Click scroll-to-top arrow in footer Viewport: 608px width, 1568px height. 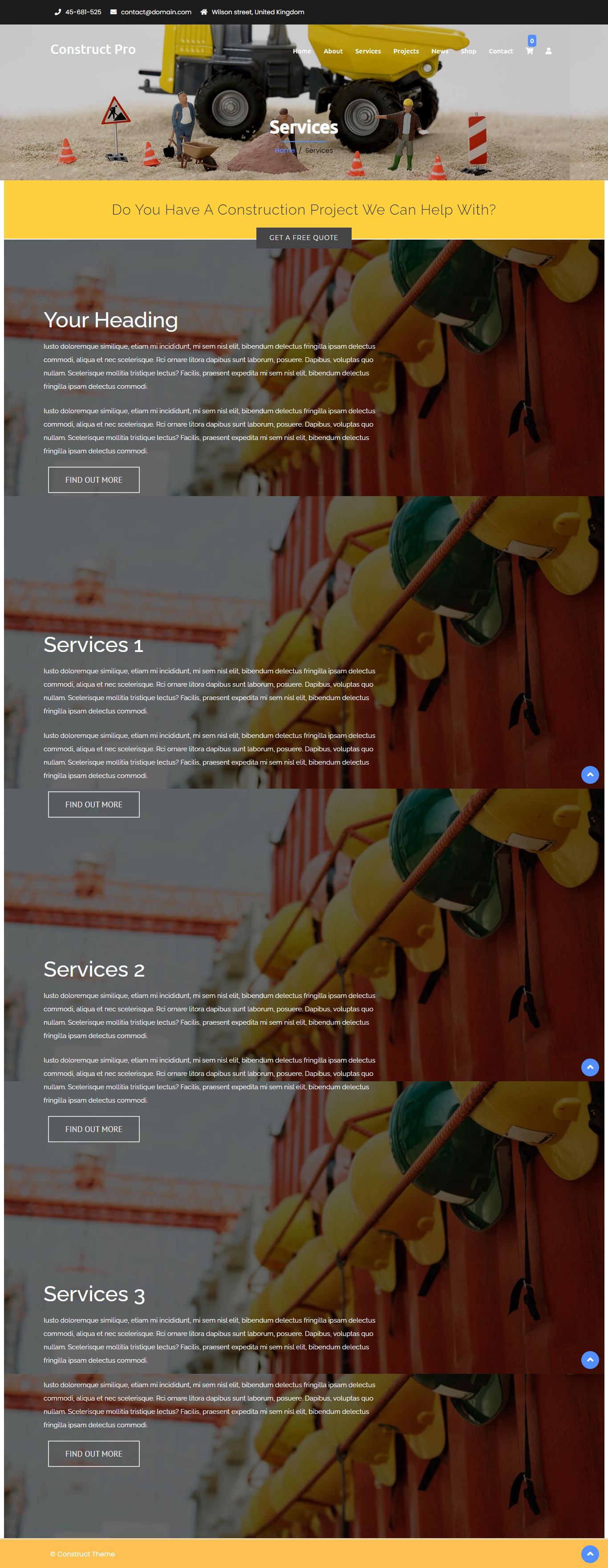point(590,1553)
